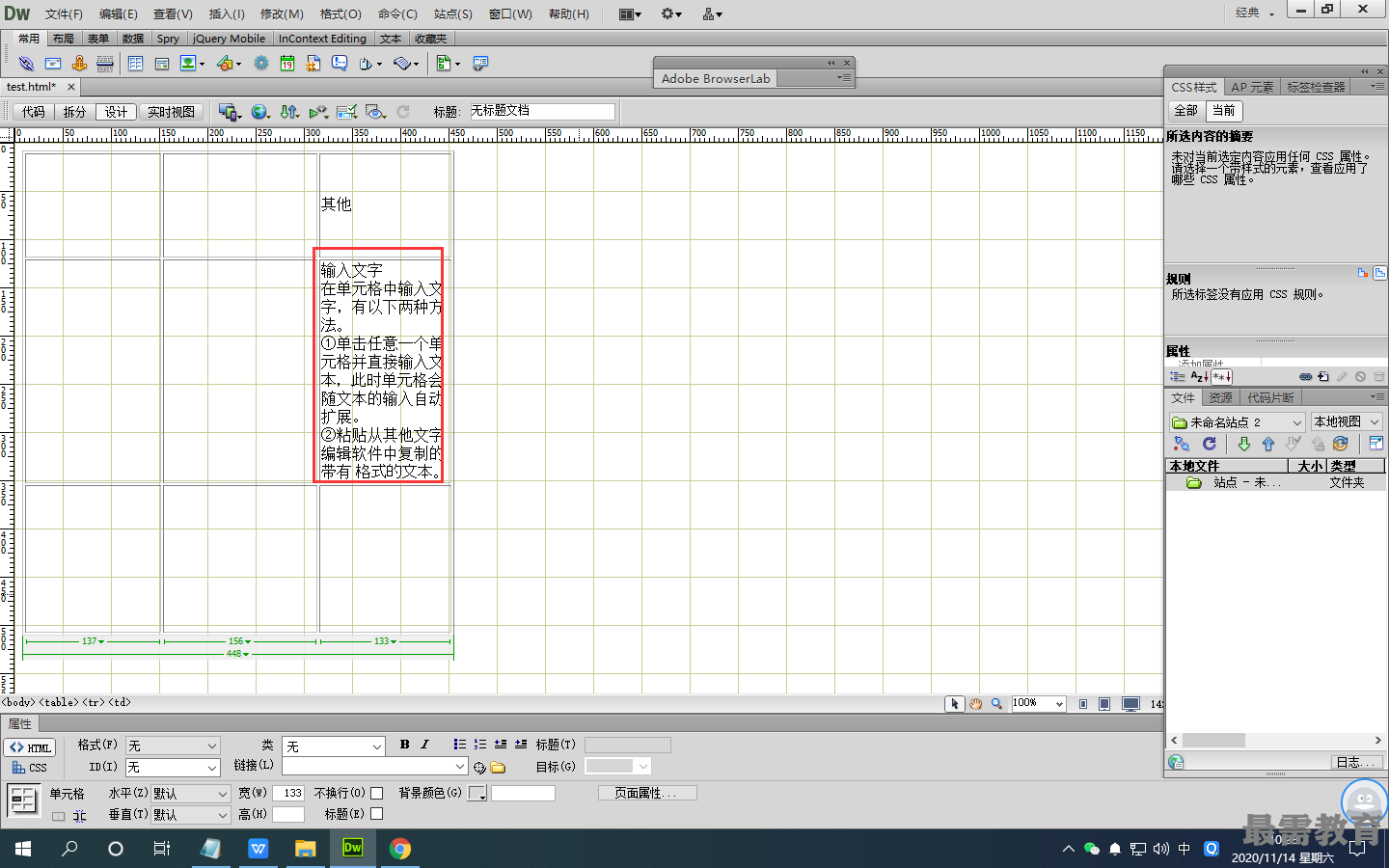
Task: Click the Images insert icon
Action: click(188, 64)
